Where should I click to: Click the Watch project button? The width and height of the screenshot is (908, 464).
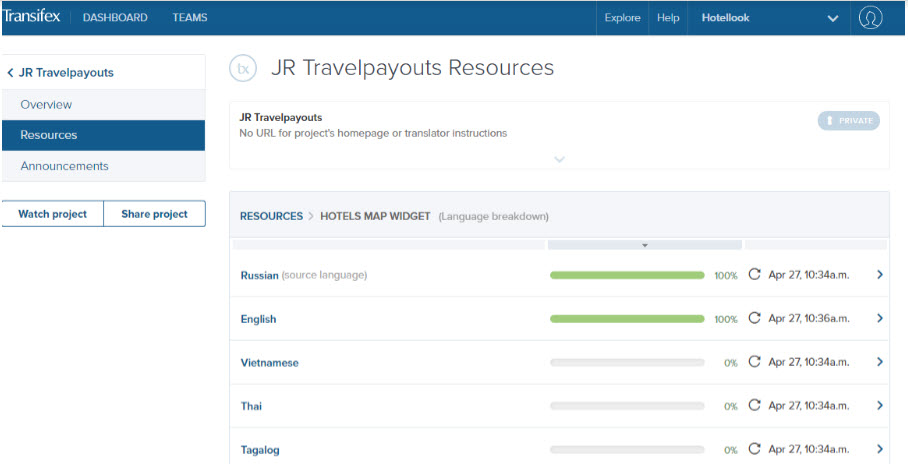point(53,214)
